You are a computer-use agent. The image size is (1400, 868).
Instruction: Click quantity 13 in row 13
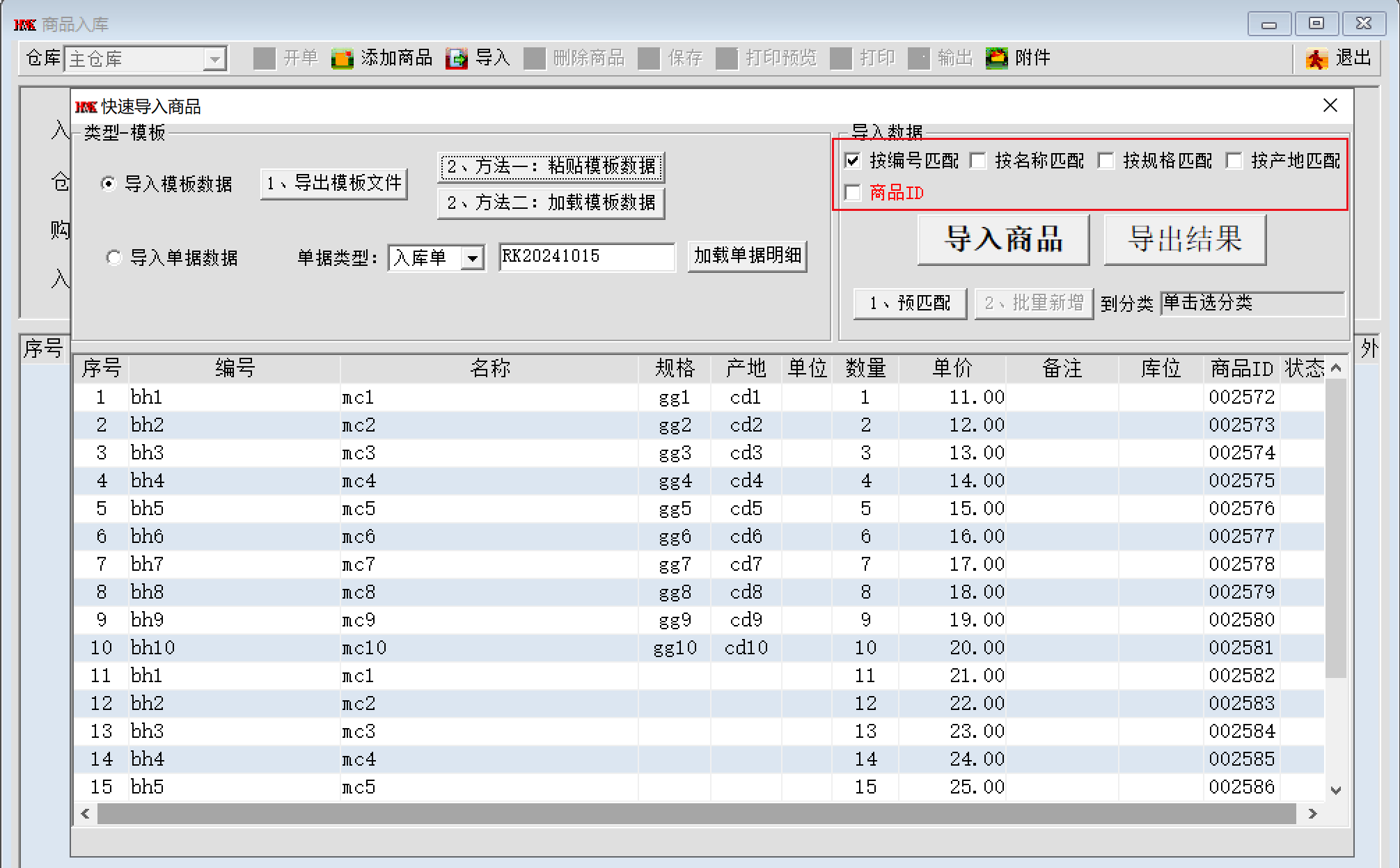(x=865, y=731)
